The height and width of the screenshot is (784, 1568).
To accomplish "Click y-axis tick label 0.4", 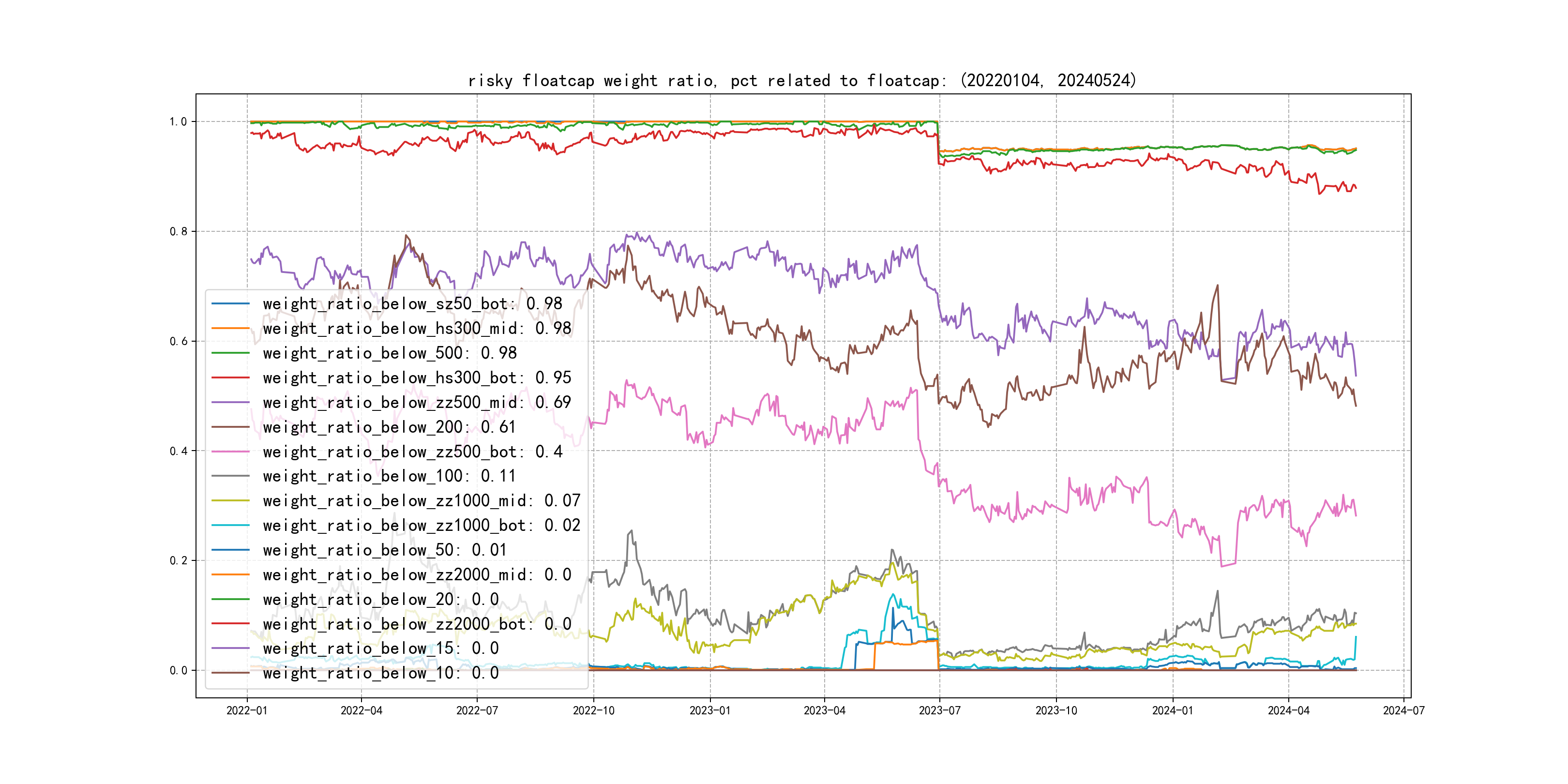I will tap(178, 451).
